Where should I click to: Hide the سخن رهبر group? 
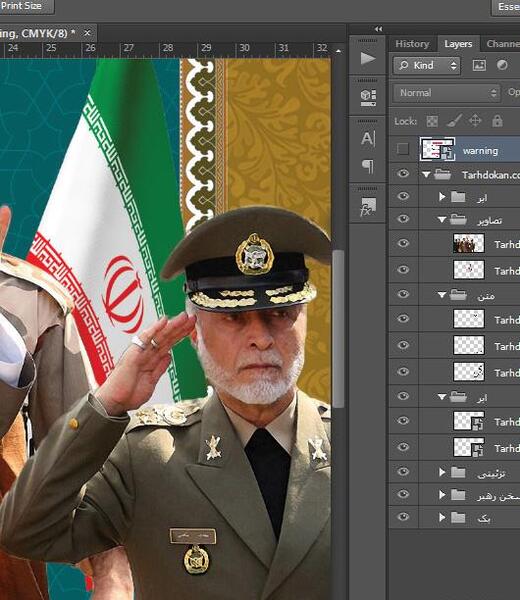pyautogui.click(x=403, y=494)
